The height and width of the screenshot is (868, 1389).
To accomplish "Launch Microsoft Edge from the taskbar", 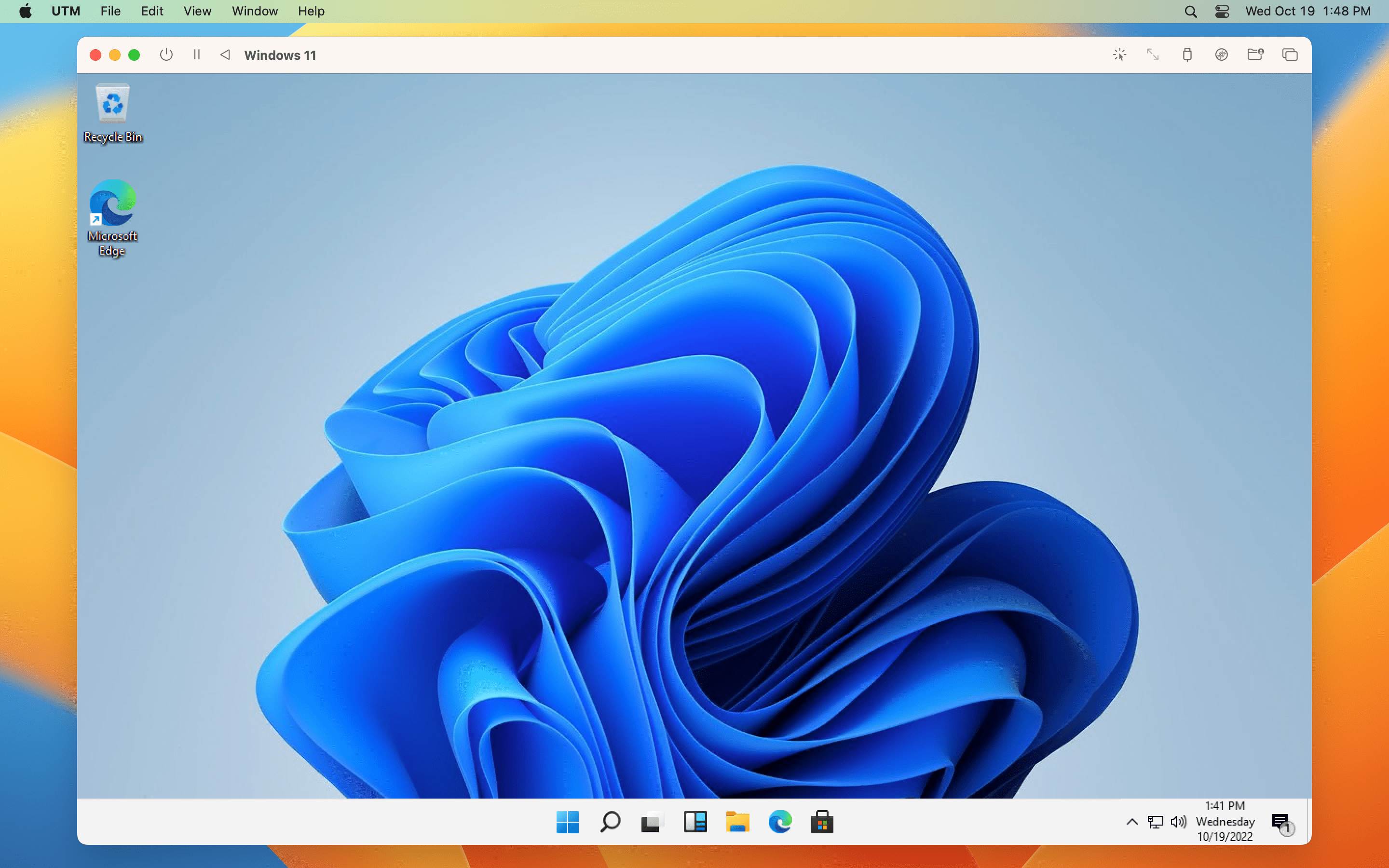I will [x=780, y=822].
